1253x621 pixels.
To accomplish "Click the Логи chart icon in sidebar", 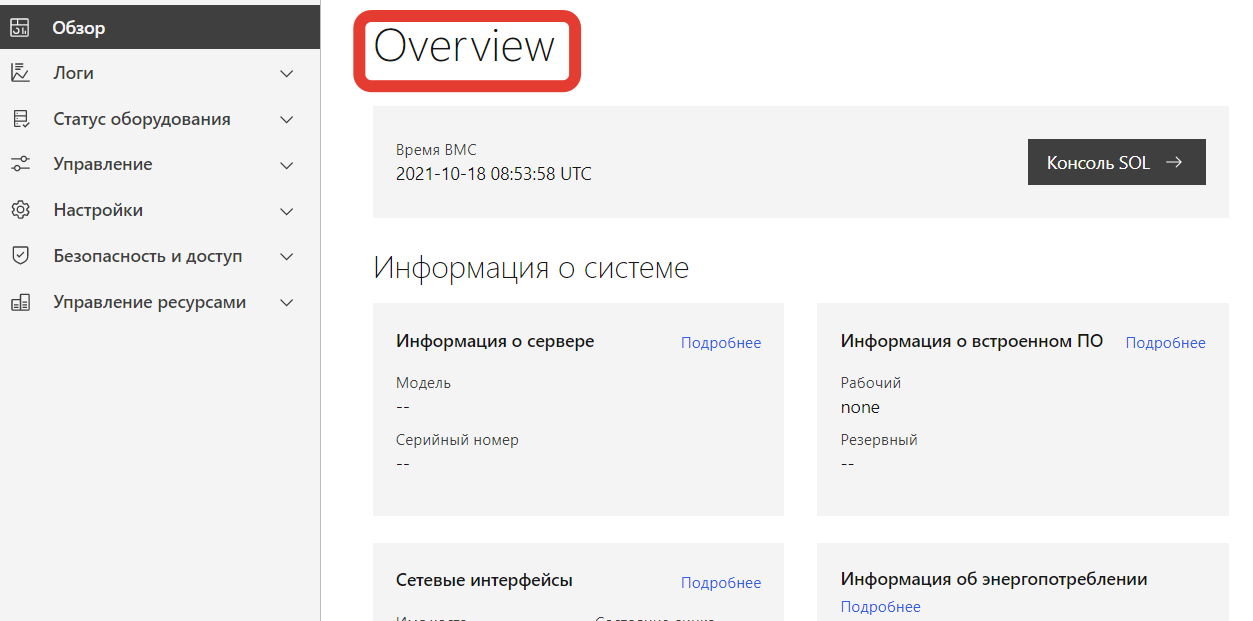I will coord(21,72).
